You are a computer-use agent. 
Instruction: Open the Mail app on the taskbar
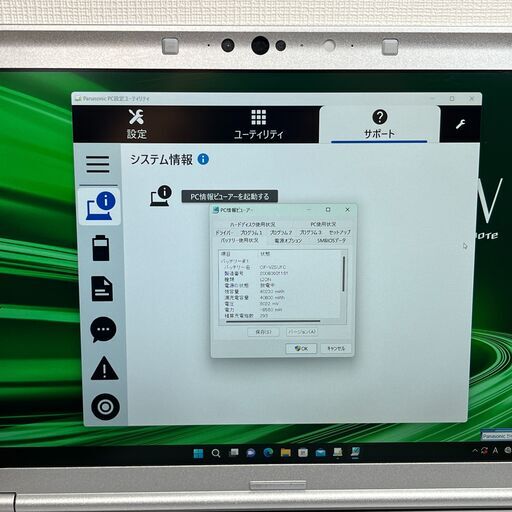pos(320,452)
